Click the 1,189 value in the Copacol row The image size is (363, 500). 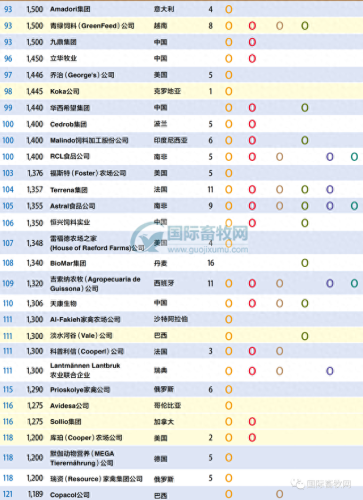click(x=35, y=494)
